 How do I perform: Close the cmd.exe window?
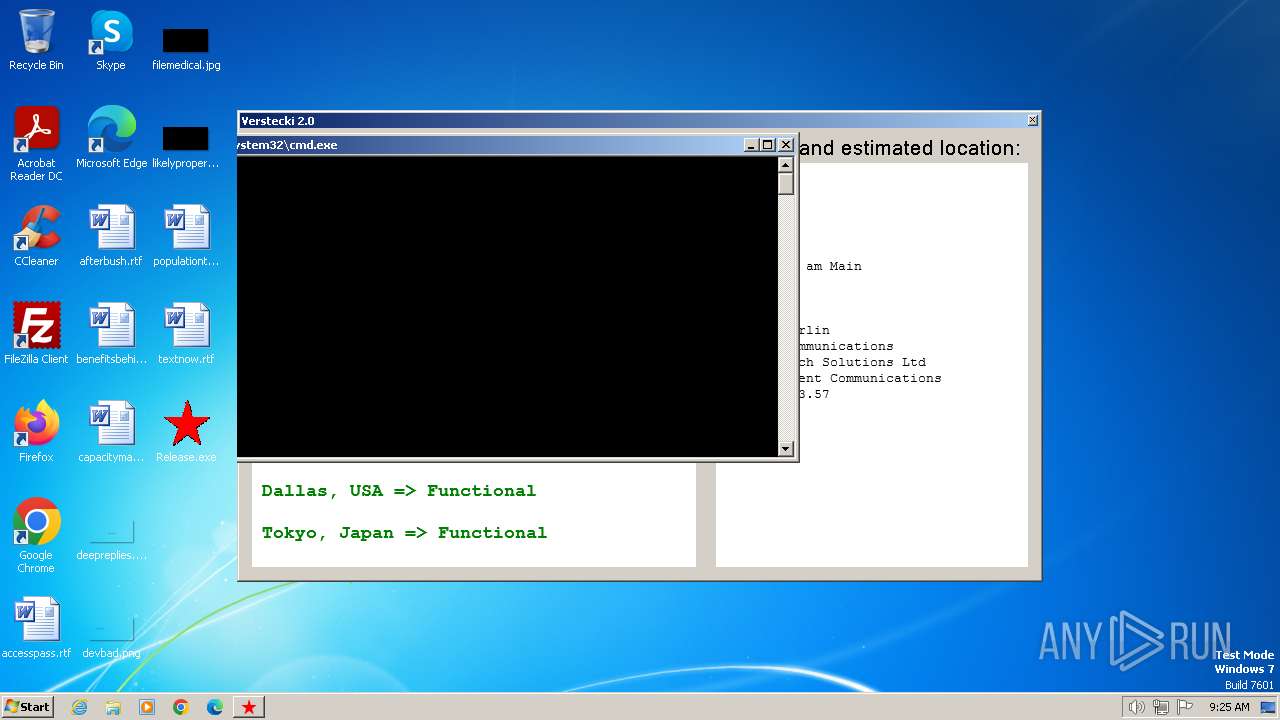point(786,145)
